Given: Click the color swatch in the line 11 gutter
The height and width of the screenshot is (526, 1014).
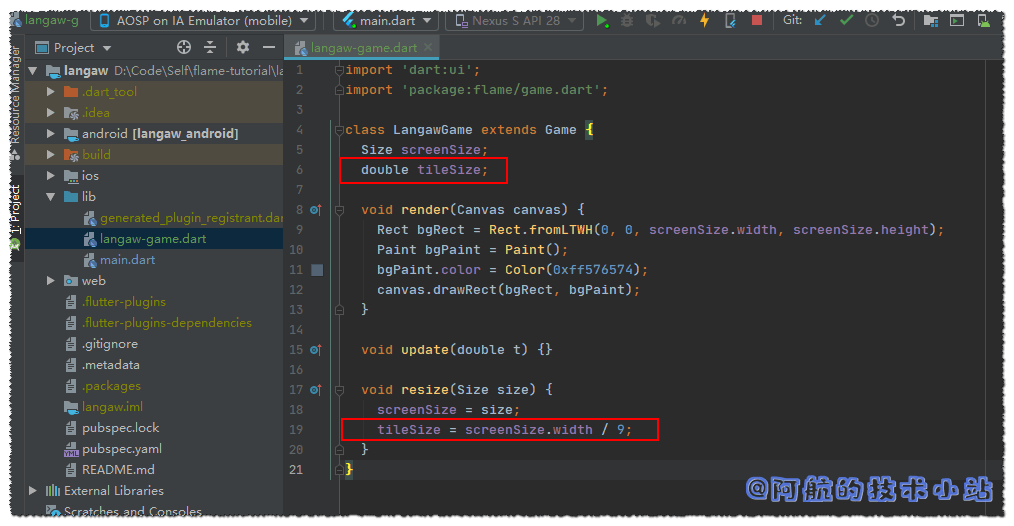Looking at the screenshot, I should (x=317, y=270).
